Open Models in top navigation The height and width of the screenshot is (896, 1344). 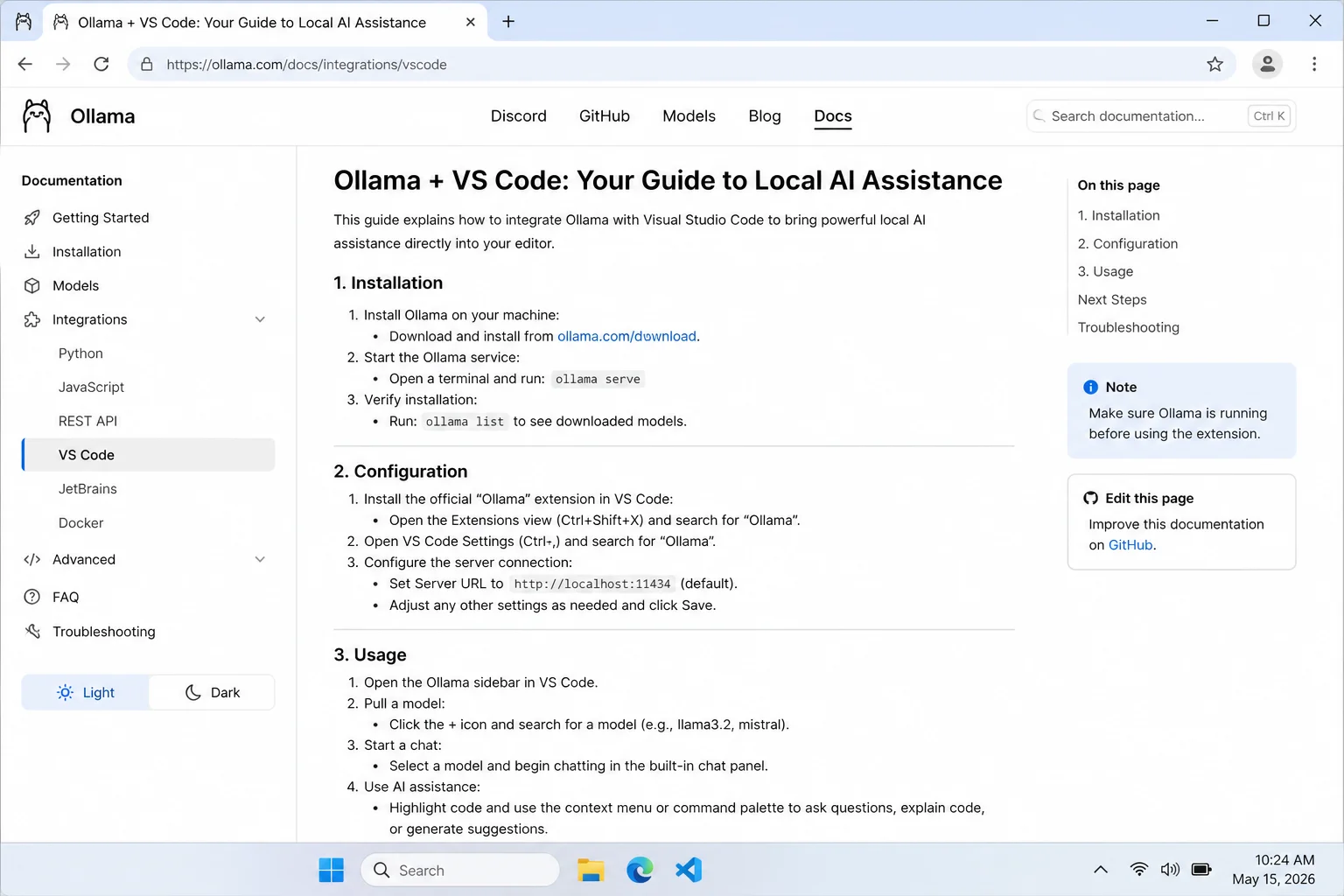click(x=689, y=115)
